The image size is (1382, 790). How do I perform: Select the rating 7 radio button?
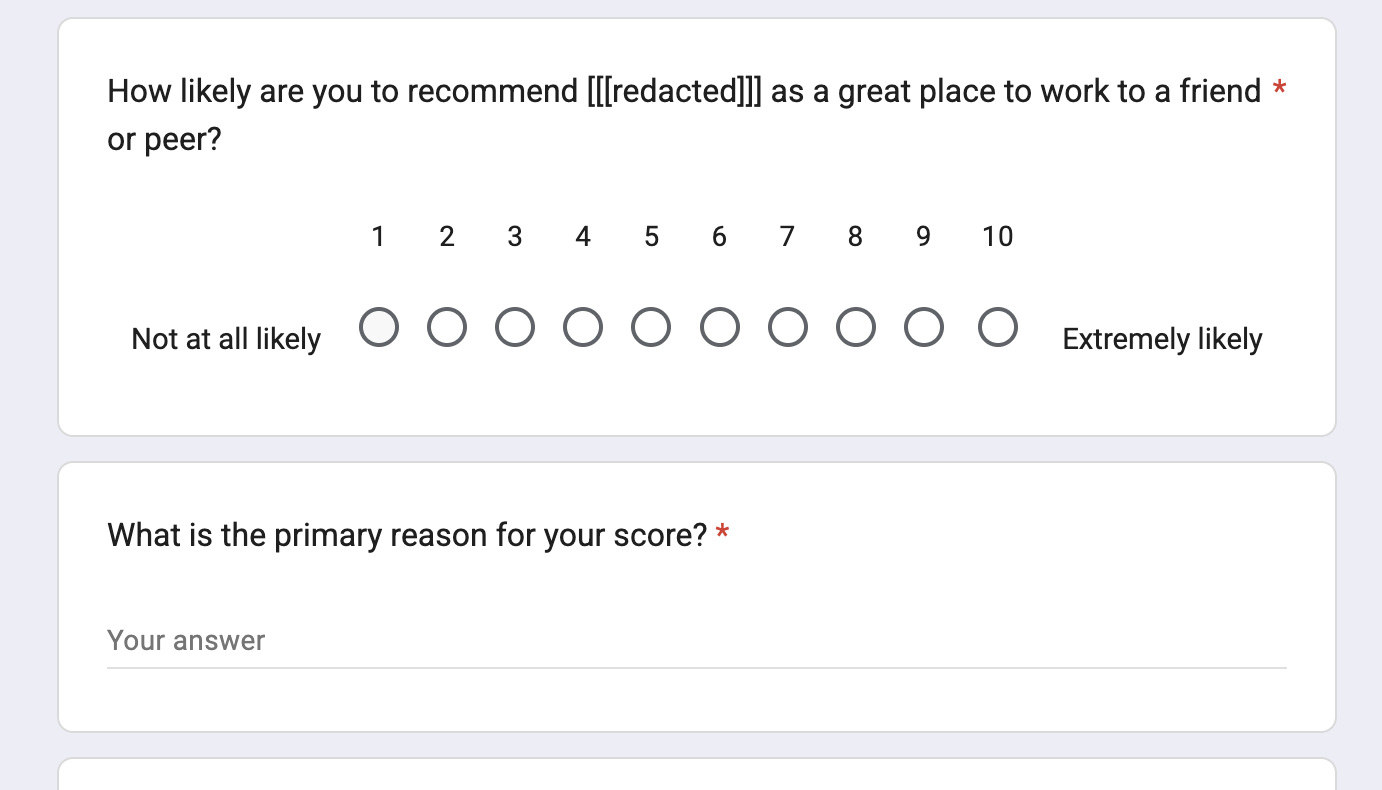point(787,327)
